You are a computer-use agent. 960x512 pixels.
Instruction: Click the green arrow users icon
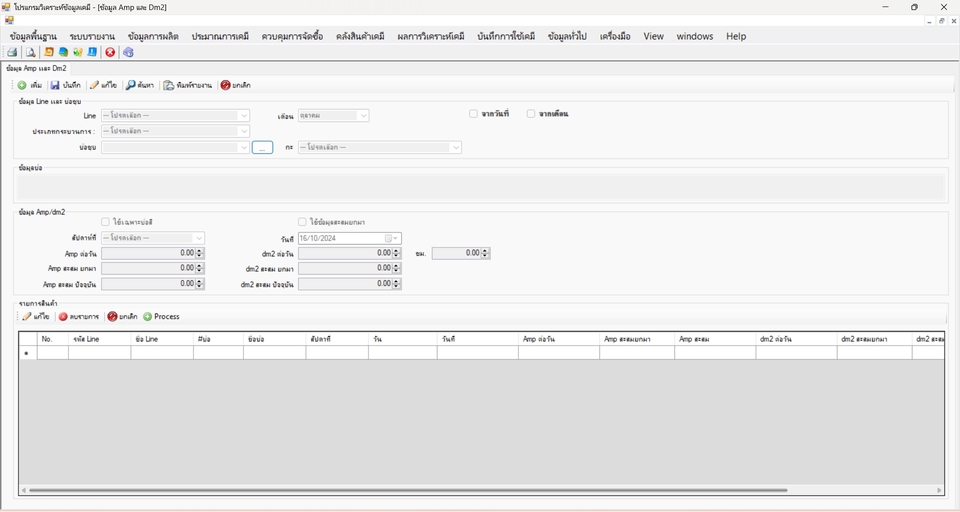78,52
